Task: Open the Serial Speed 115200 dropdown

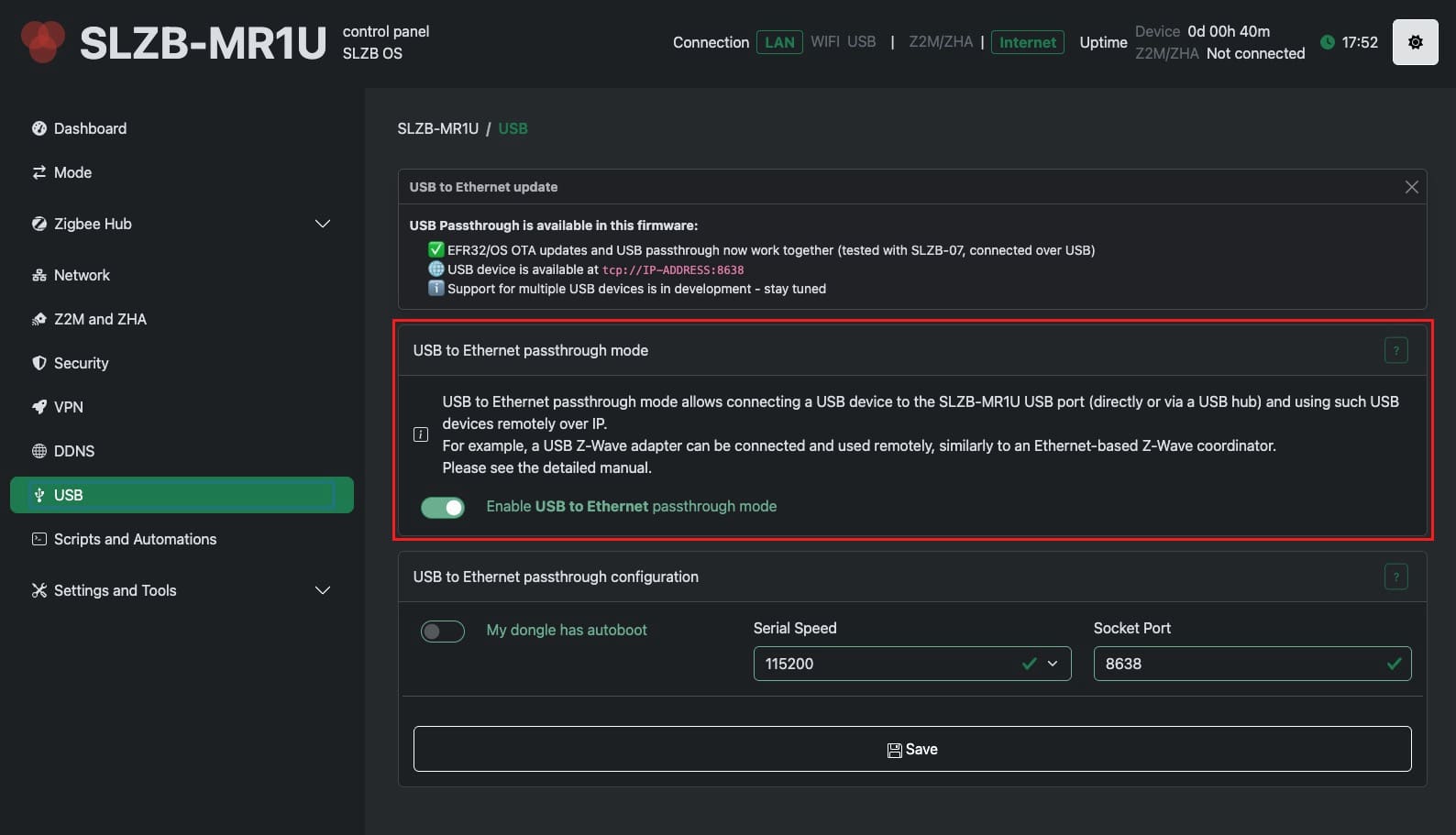Action: tap(911, 664)
